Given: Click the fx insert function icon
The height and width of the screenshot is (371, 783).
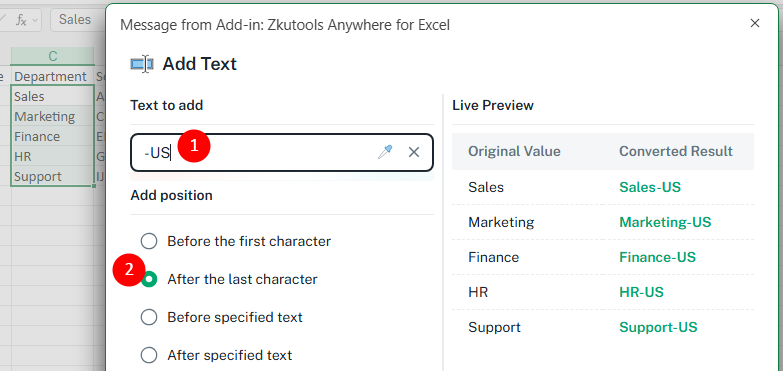Looking at the screenshot, I should [21, 20].
